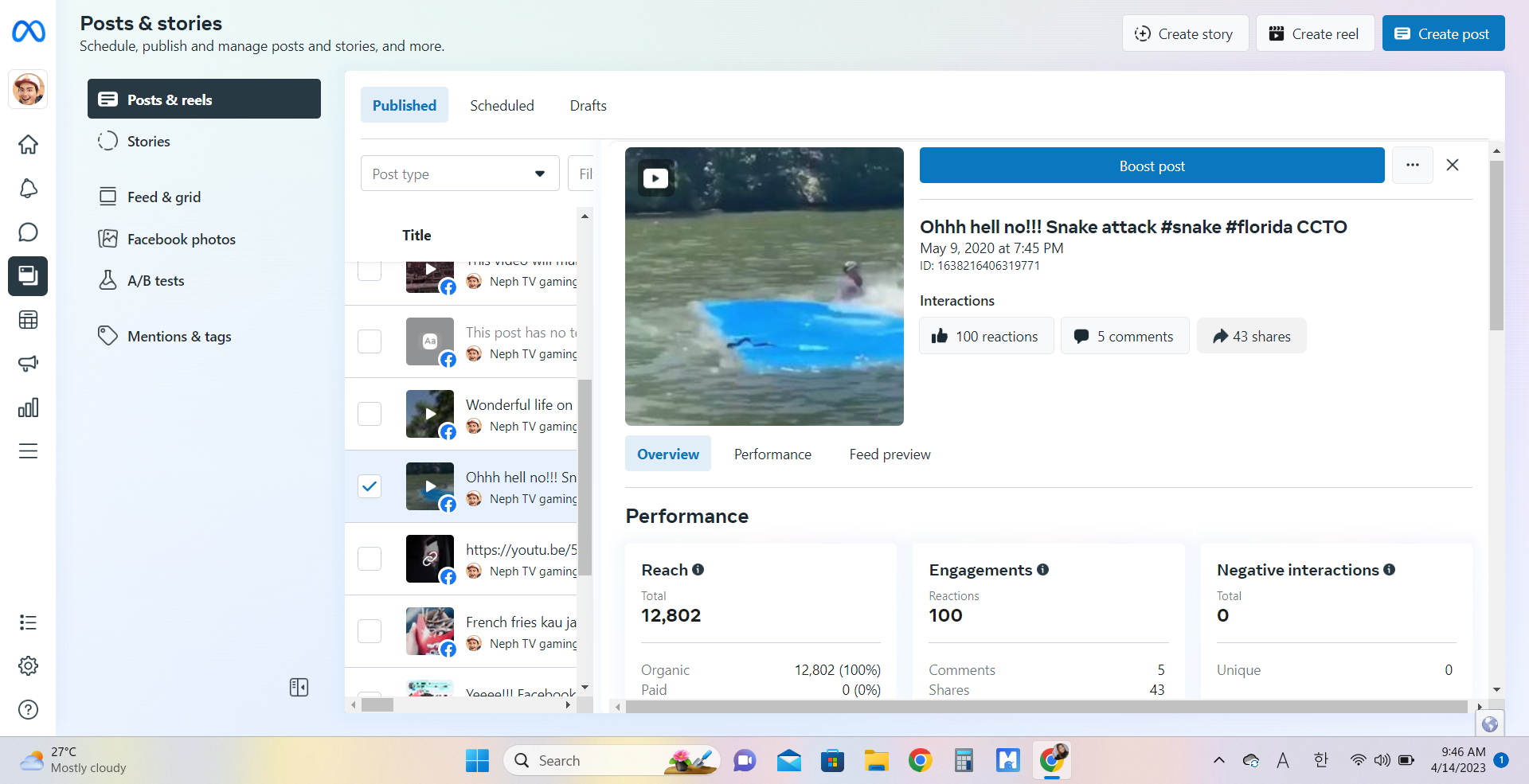Open Windows Start menu
The image size is (1529, 784).
pyautogui.click(x=477, y=761)
